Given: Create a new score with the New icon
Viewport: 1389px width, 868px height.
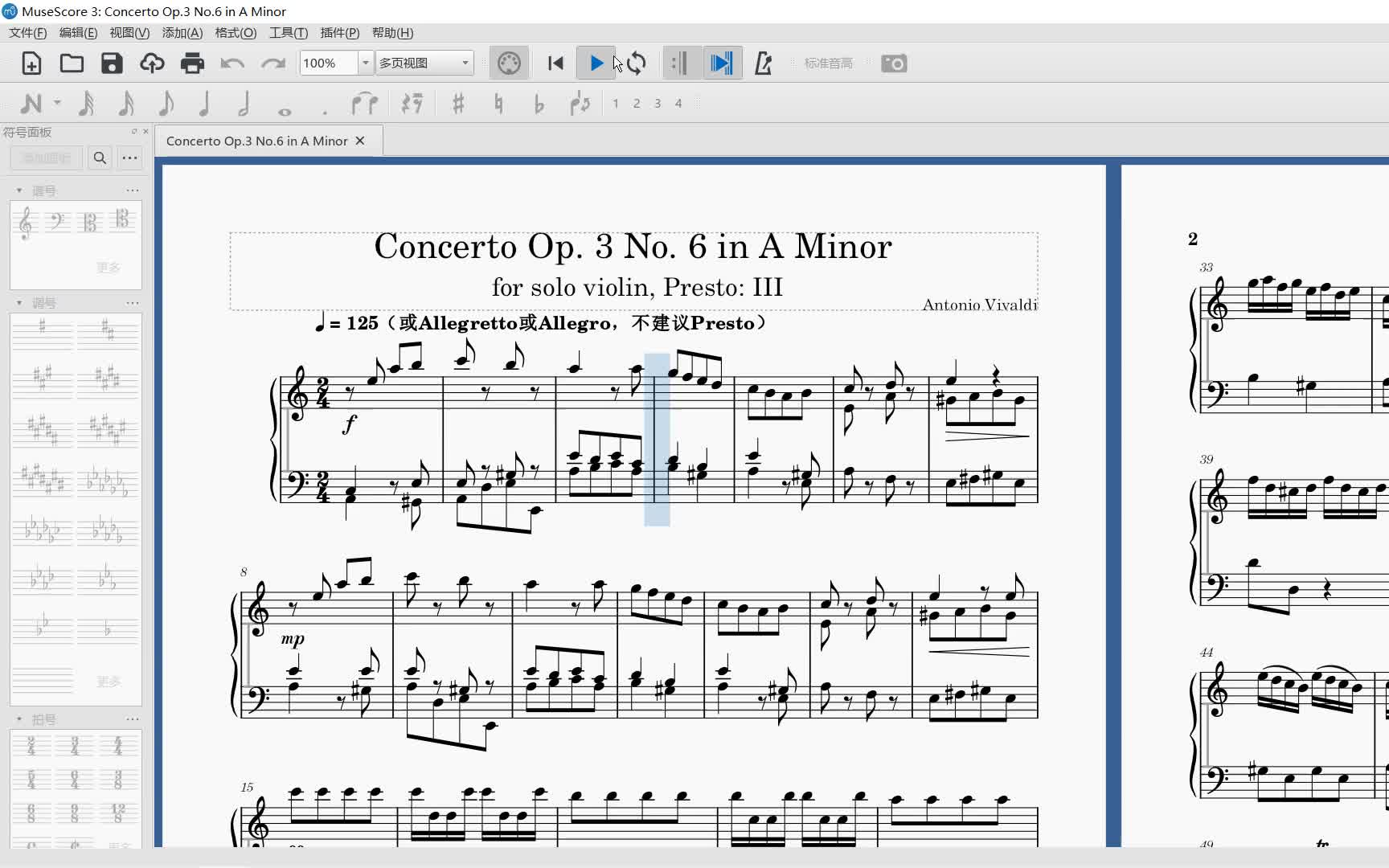Looking at the screenshot, I should [x=31, y=63].
